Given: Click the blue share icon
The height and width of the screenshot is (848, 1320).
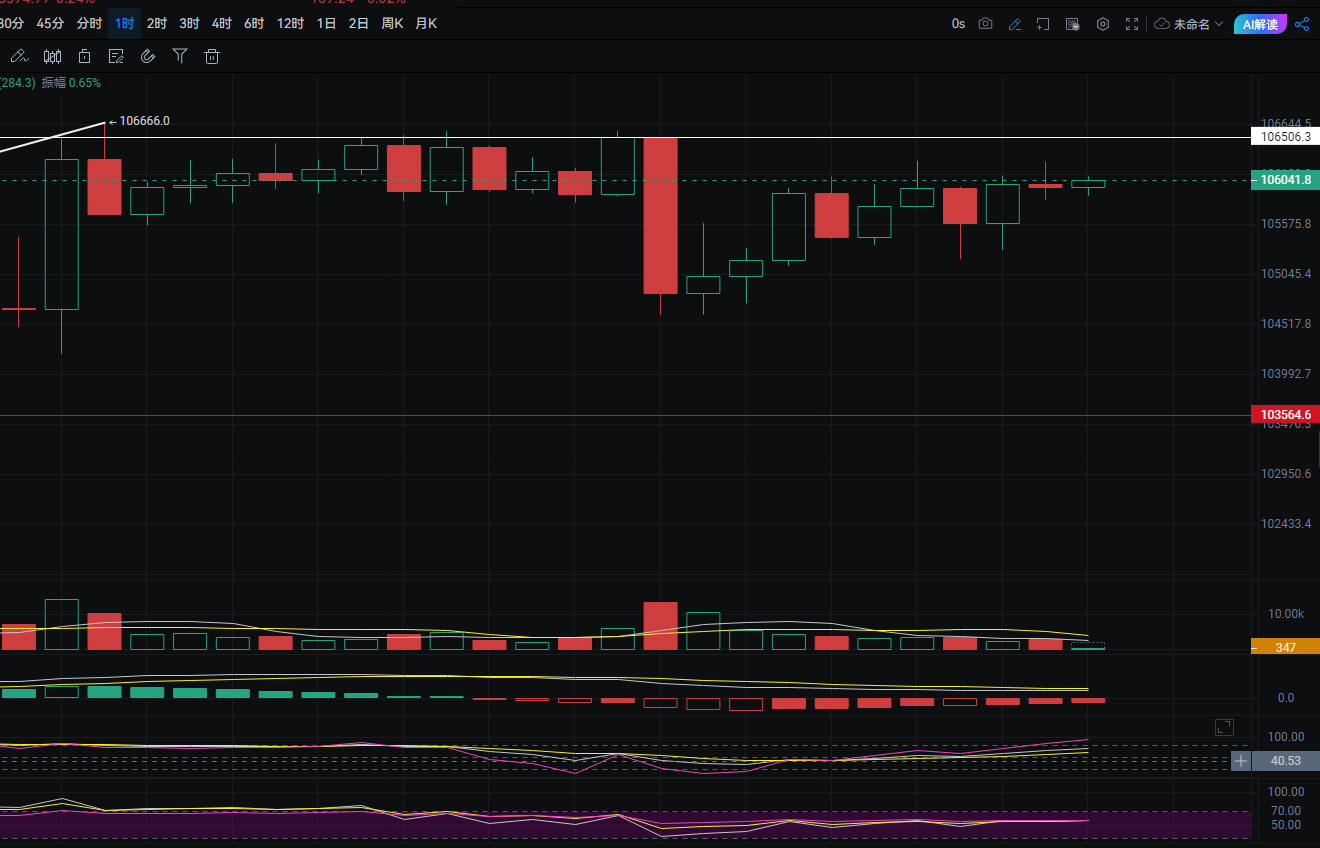Looking at the screenshot, I should pos(1302,24).
